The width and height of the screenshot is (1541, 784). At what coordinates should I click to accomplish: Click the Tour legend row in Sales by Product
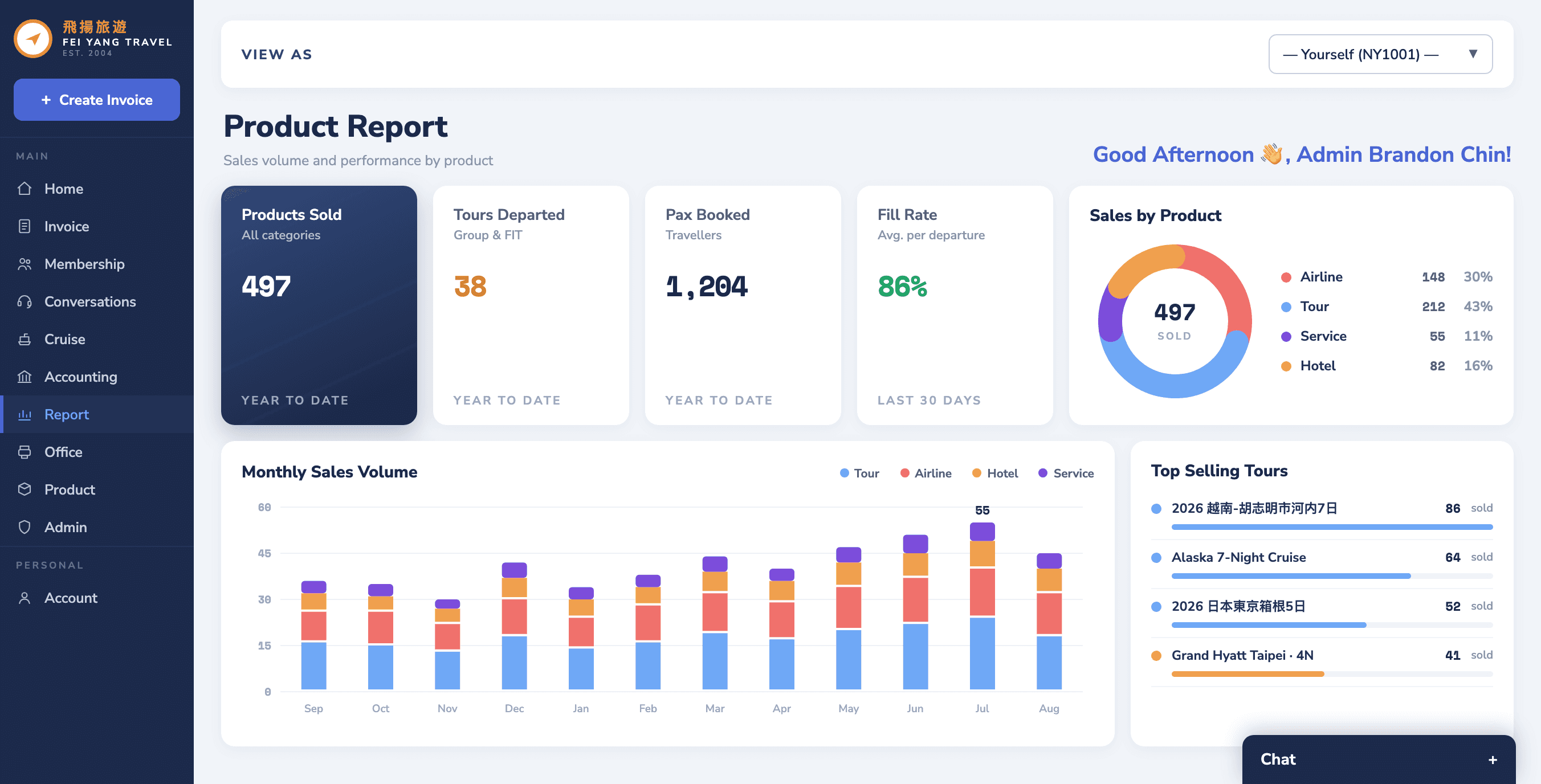click(x=1386, y=306)
